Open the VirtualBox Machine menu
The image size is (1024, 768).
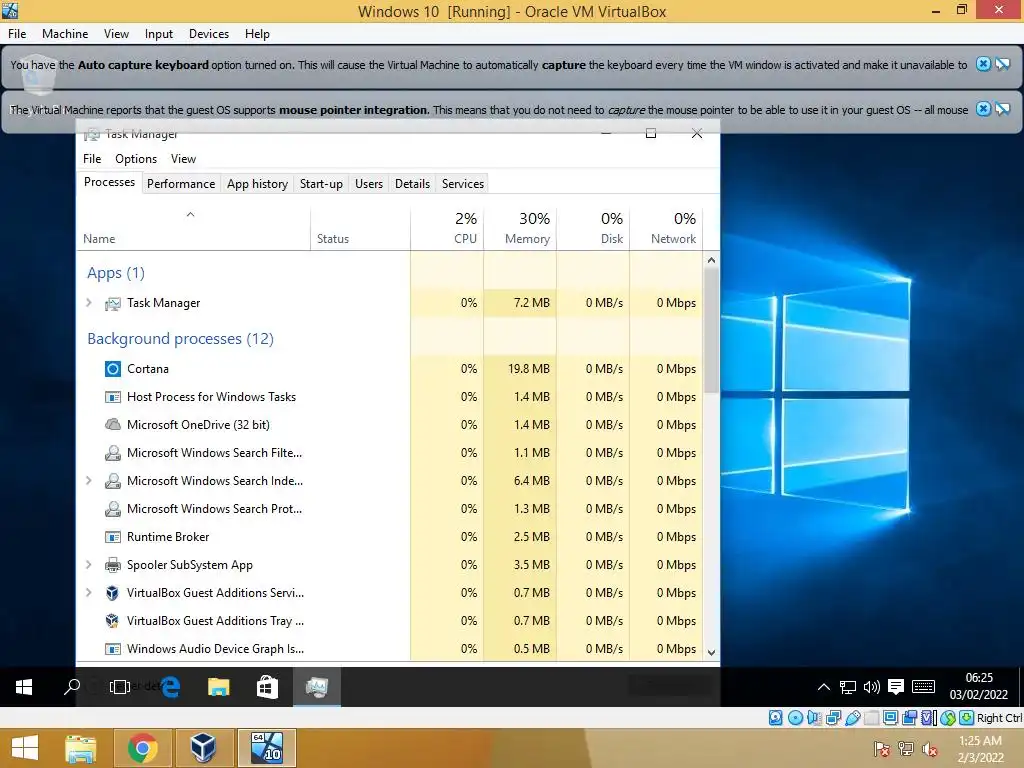(65, 34)
